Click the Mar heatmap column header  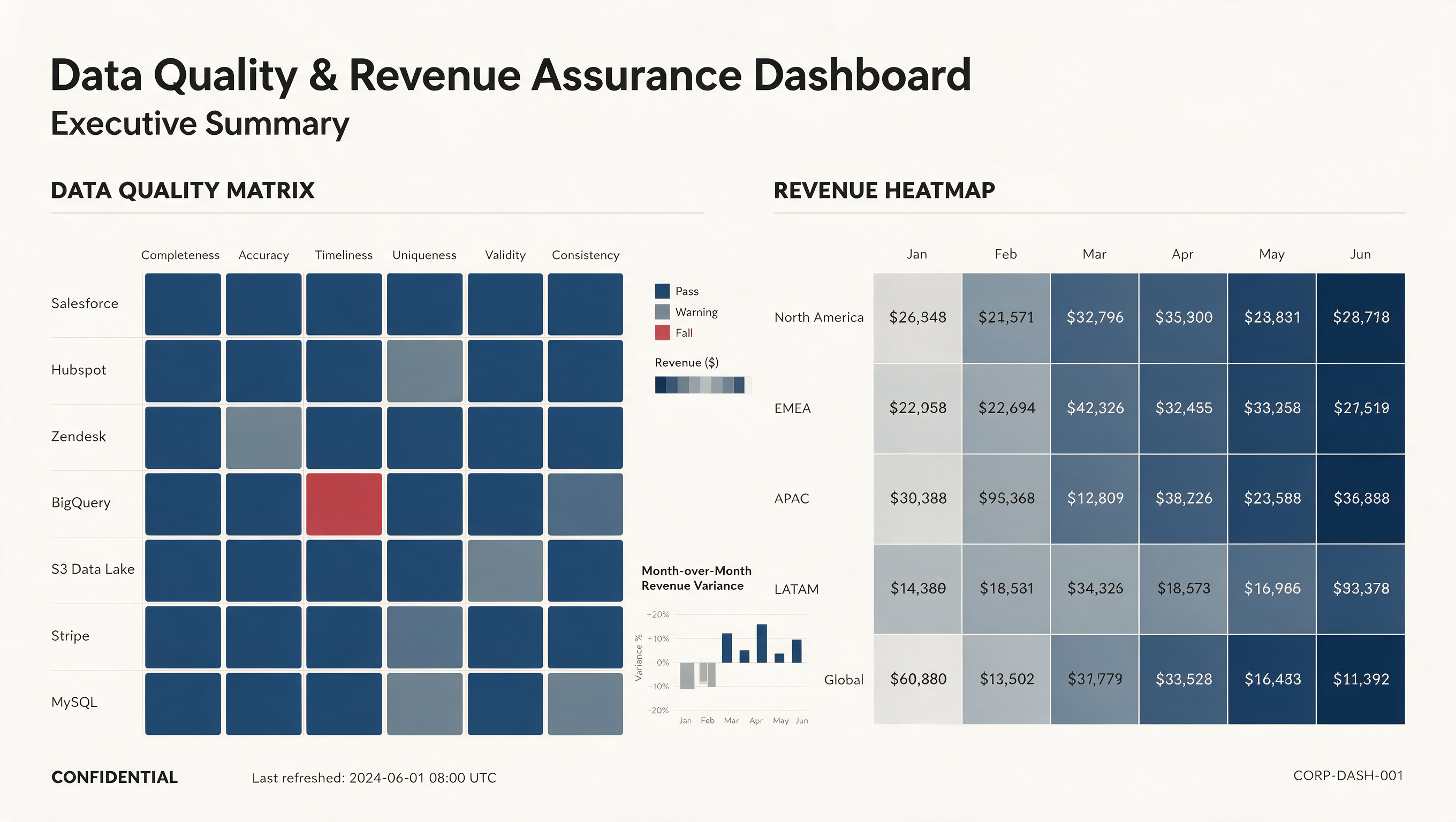pyautogui.click(x=1094, y=254)
